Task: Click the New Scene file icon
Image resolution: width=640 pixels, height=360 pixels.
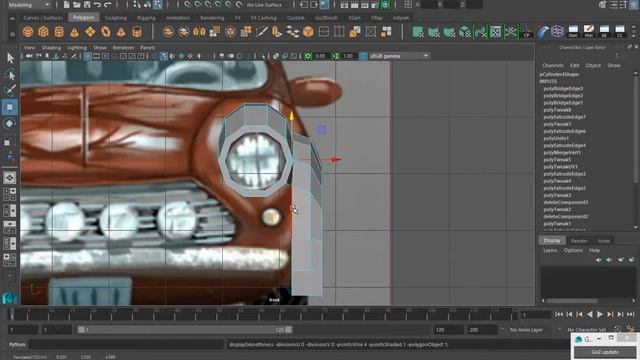Action: (66, 4)
